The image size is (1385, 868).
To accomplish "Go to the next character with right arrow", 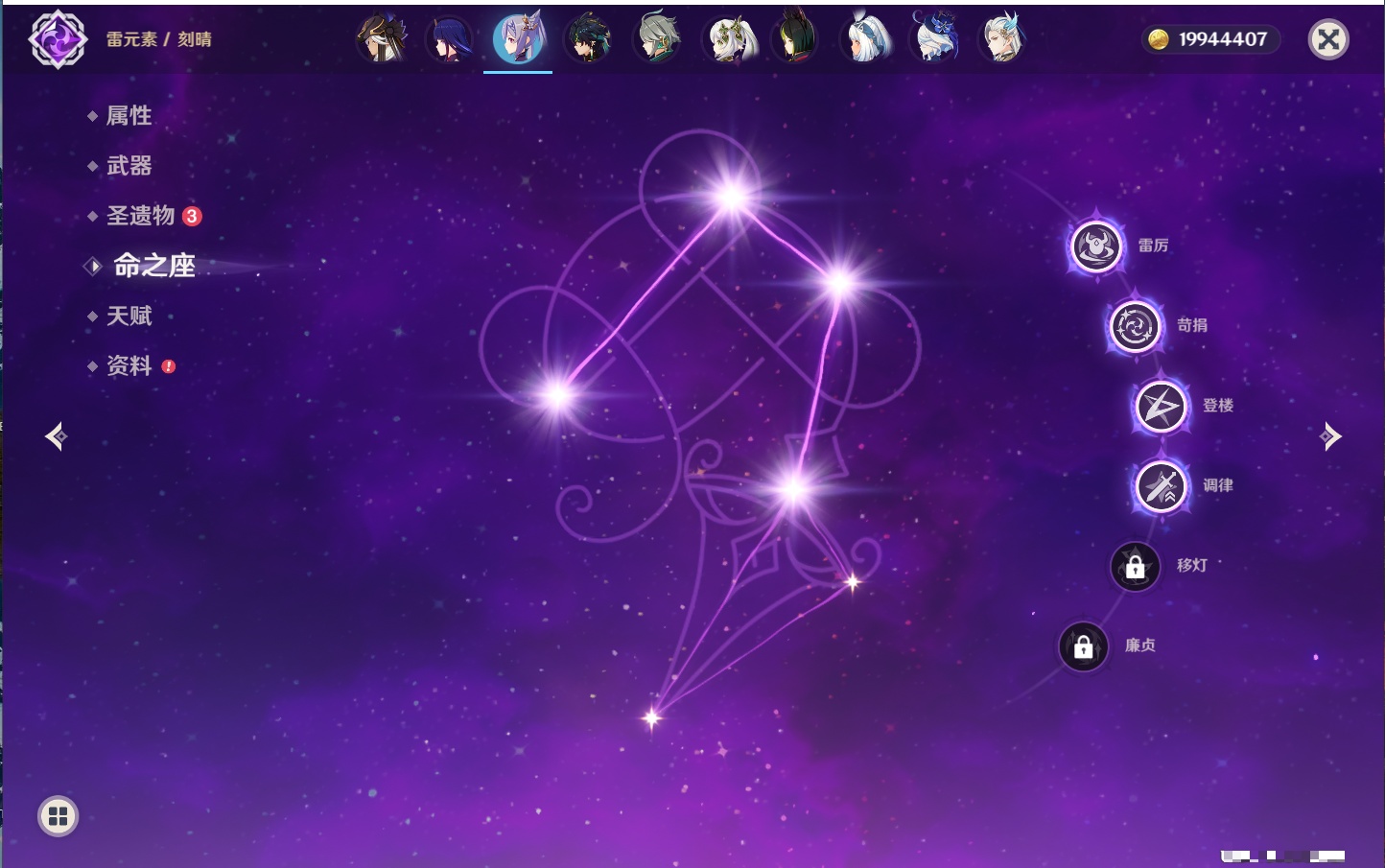I will click(x=1330, y=436).
